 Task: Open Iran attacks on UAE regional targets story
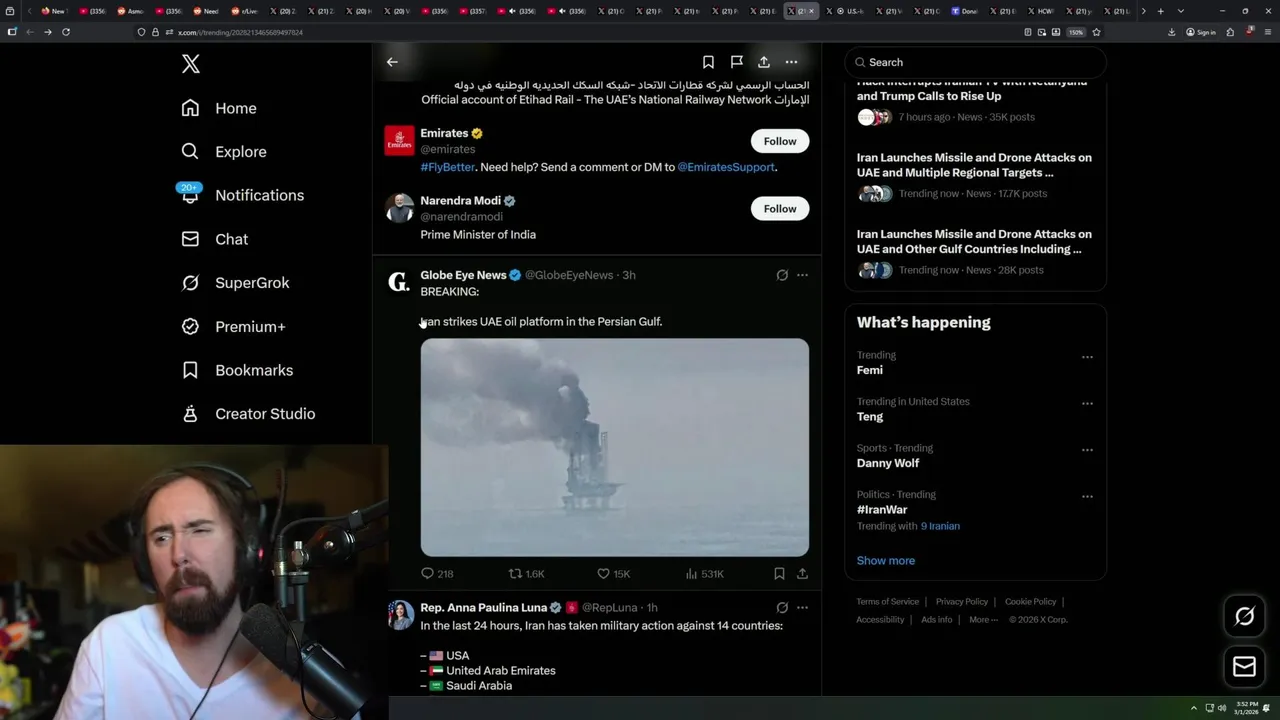tap(975, 176)
